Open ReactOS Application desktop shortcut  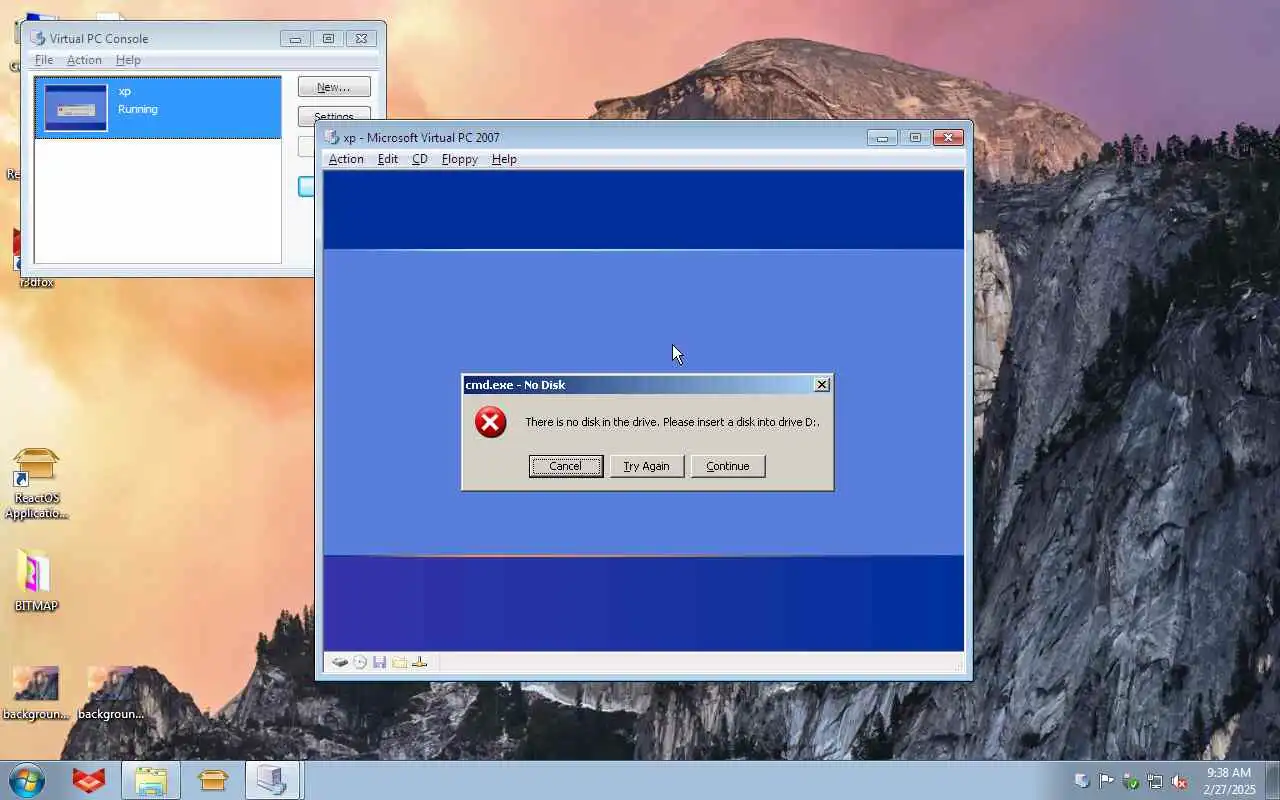[x=37, y=484]
